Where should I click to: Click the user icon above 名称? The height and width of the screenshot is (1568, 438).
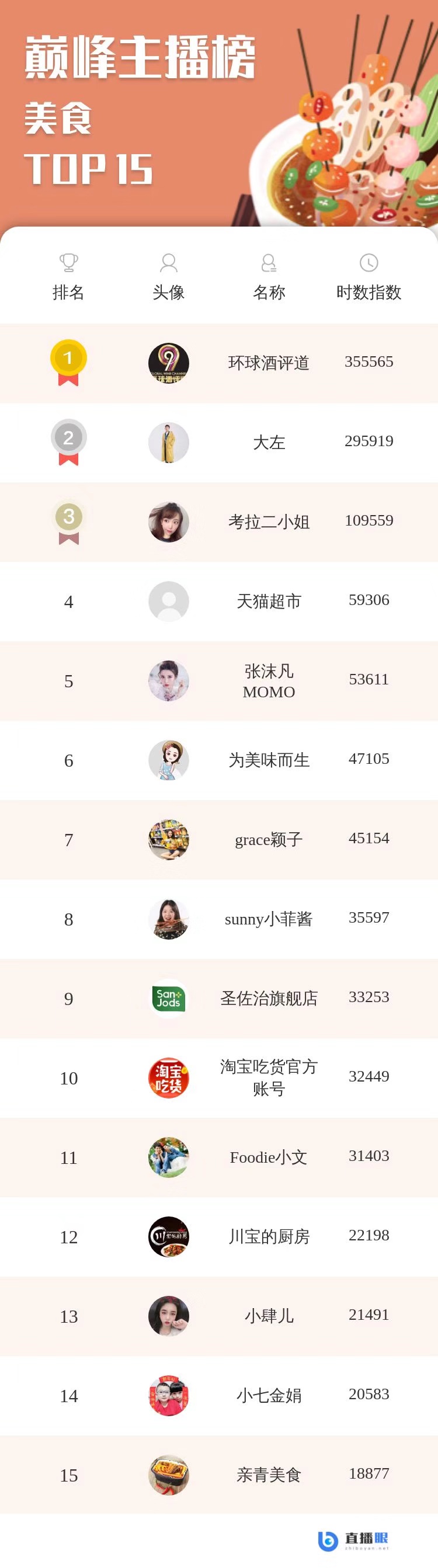(269, 263)
